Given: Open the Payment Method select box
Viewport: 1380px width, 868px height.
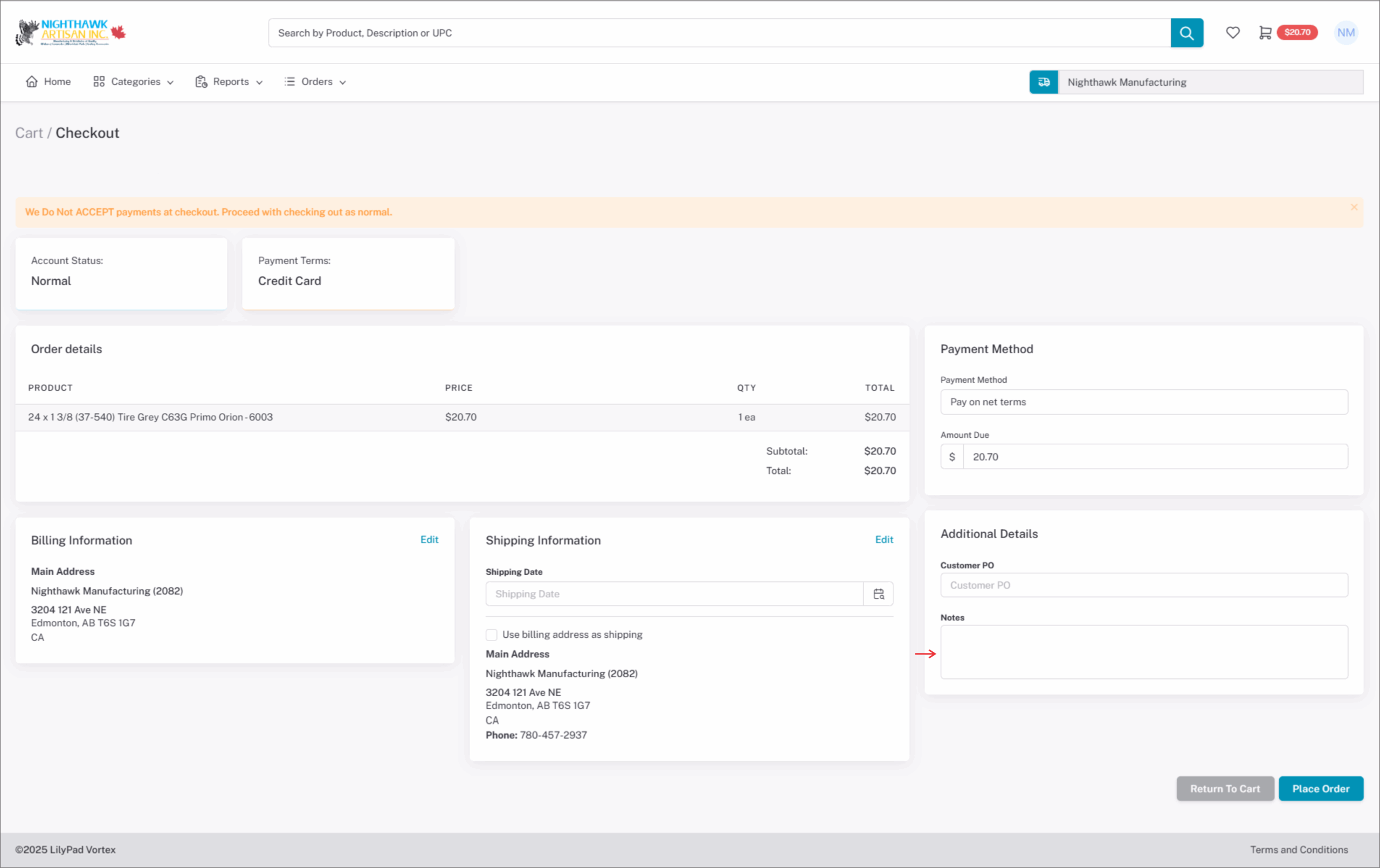Looking at the screenshot, I should point(1144,402).
